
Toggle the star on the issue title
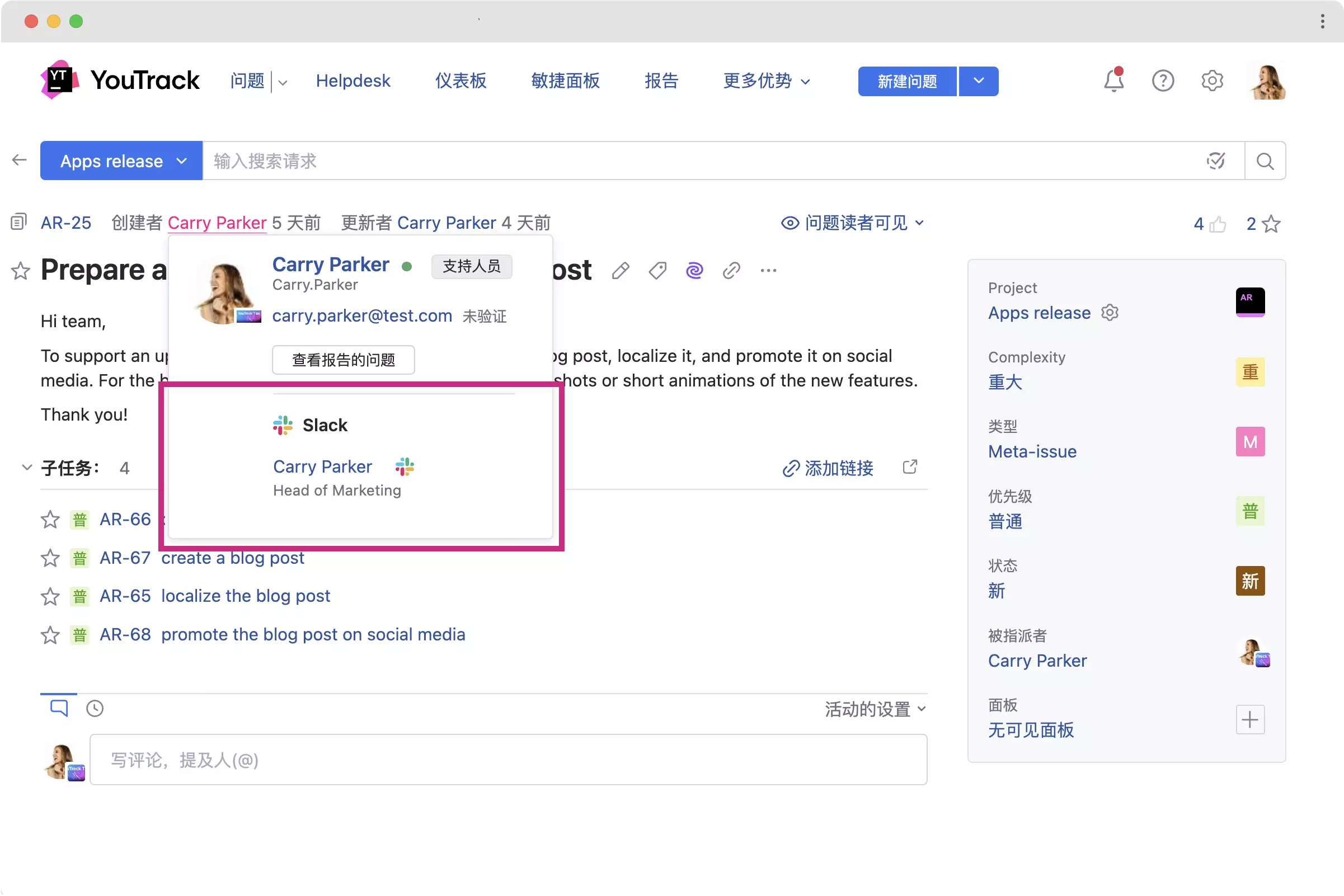tap(21, 270)
